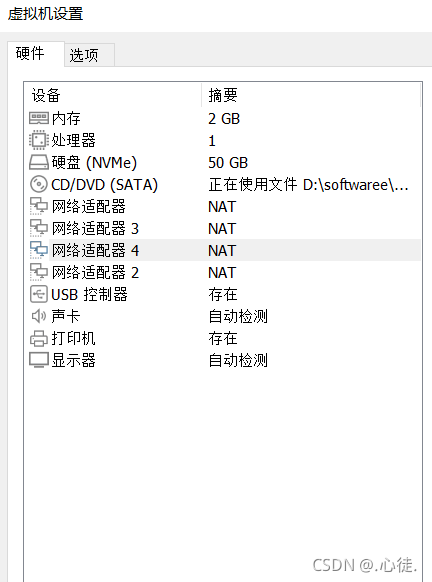Click the USB icon beside USB 控制器
The image size is (432, 582).
tap(39, 294)
